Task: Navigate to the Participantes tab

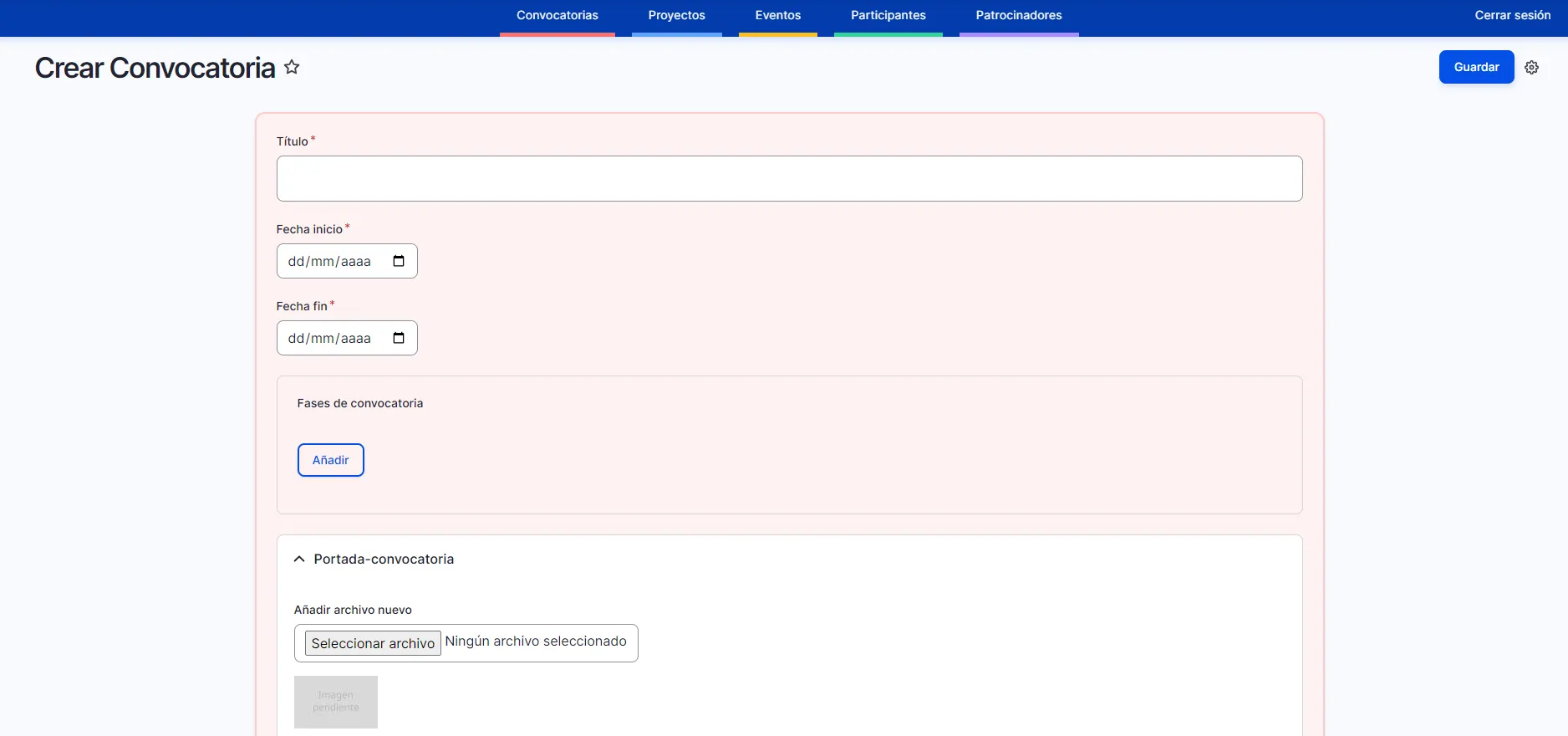Action: pos(888,16)
